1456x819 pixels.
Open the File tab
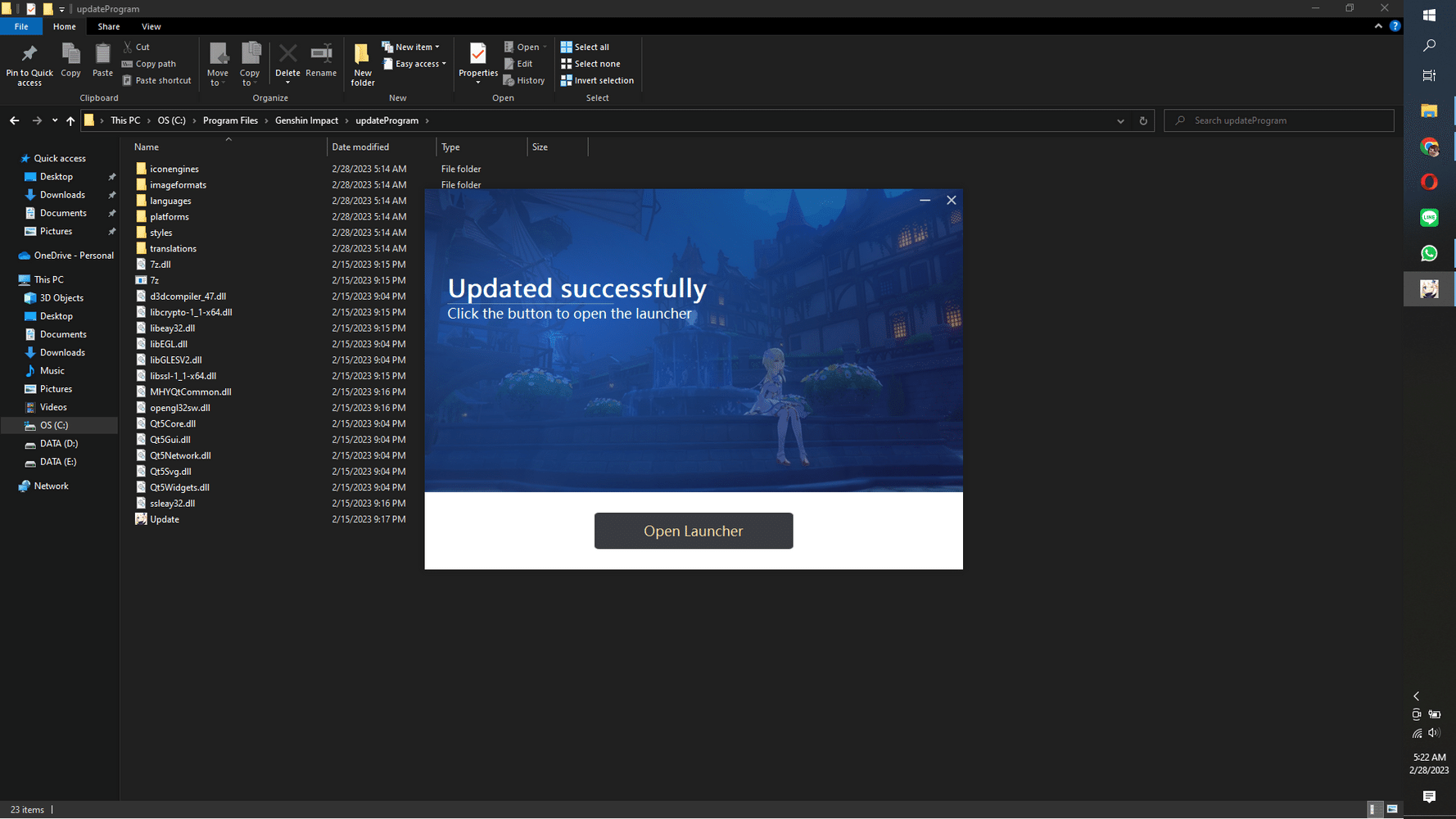click(21, 26)
